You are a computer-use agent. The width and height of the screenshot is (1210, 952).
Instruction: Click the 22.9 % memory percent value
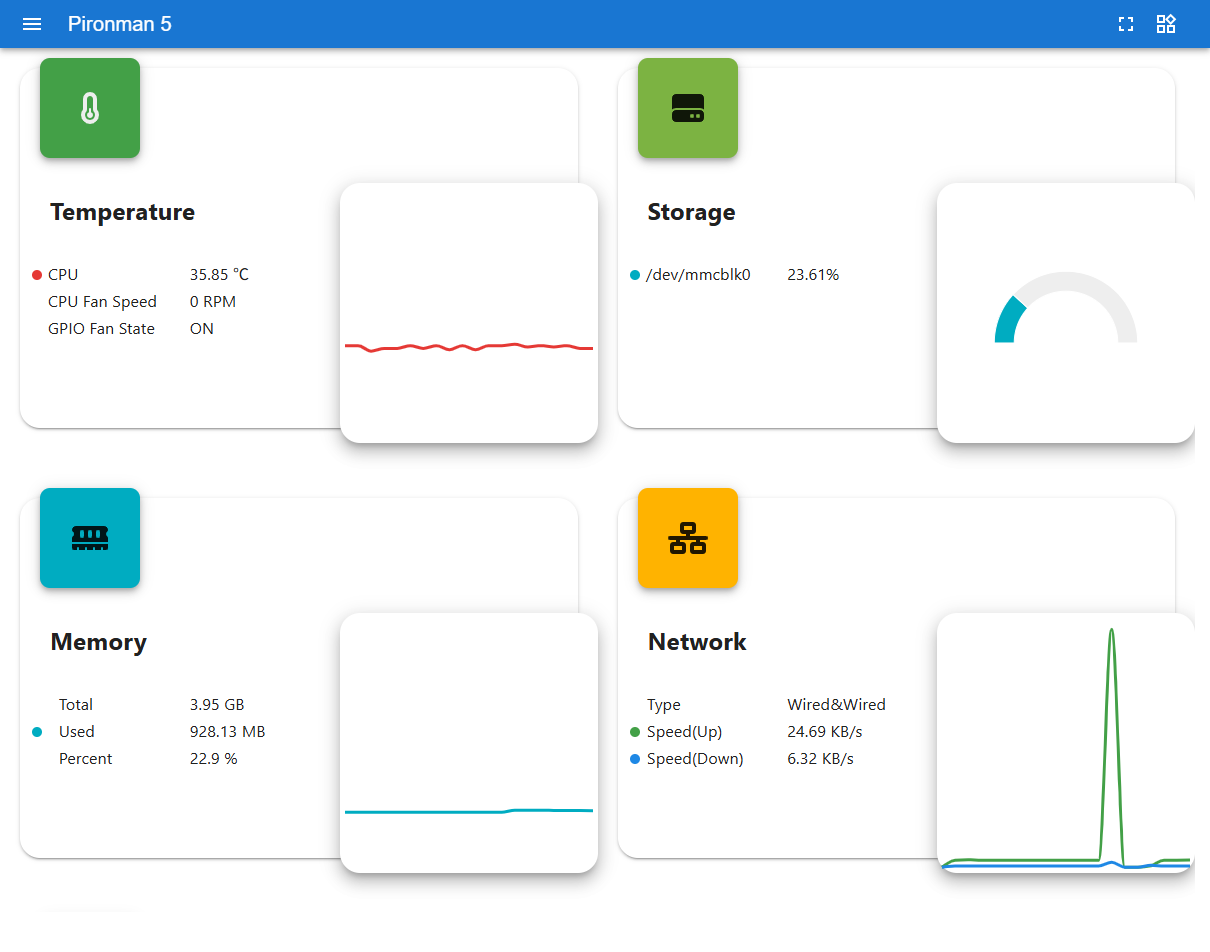[214, 758]
